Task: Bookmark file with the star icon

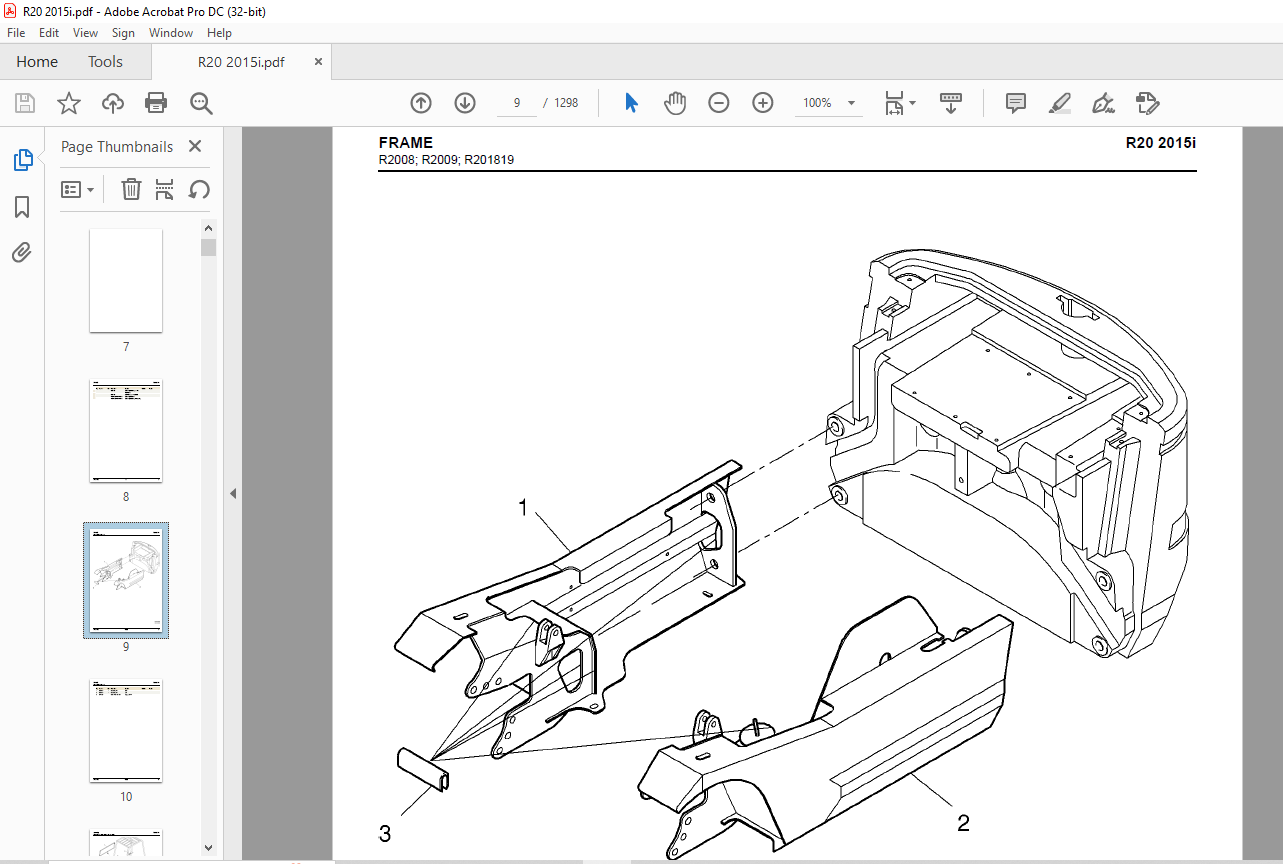Action: point(68,103)
